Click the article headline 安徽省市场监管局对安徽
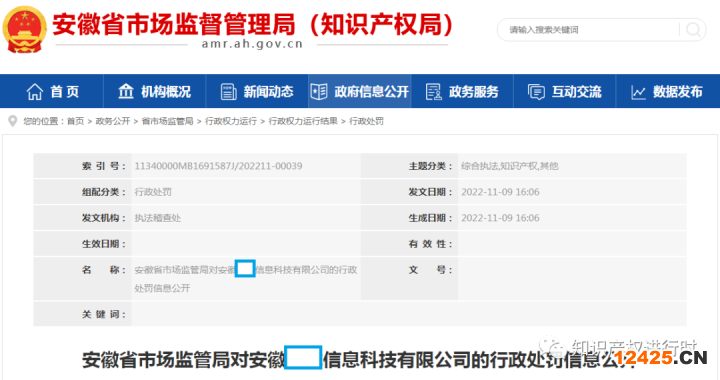The image size is (720, 380). [x=183, y=359]
